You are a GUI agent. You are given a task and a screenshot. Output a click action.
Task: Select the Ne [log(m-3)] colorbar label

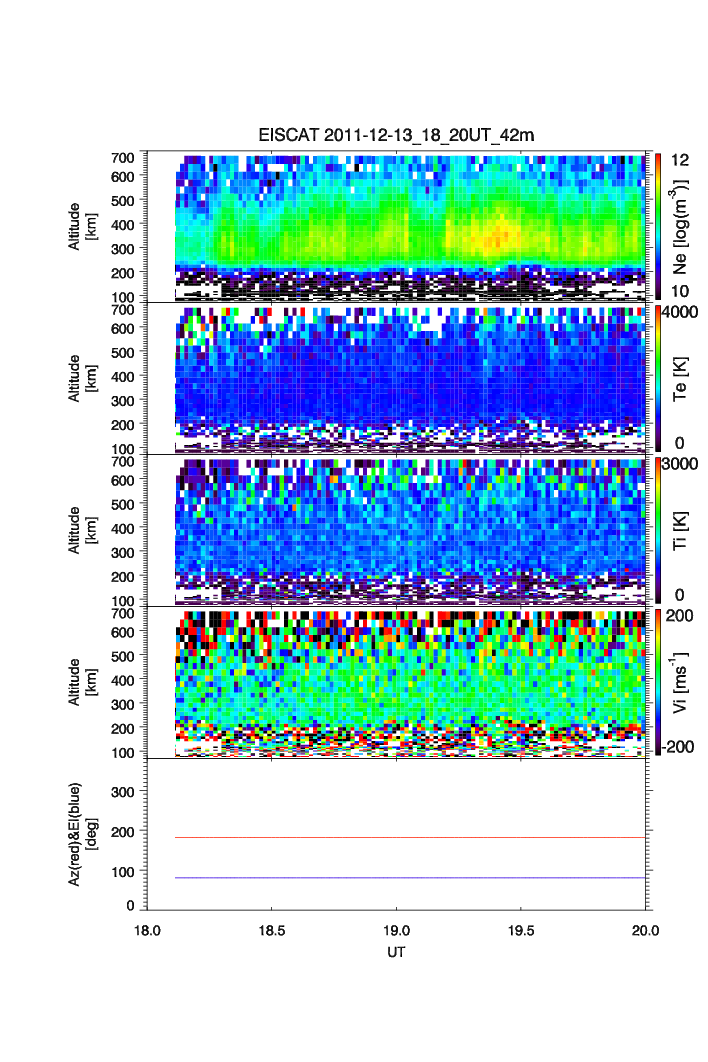pyautogui.click(x=681, y=226)
